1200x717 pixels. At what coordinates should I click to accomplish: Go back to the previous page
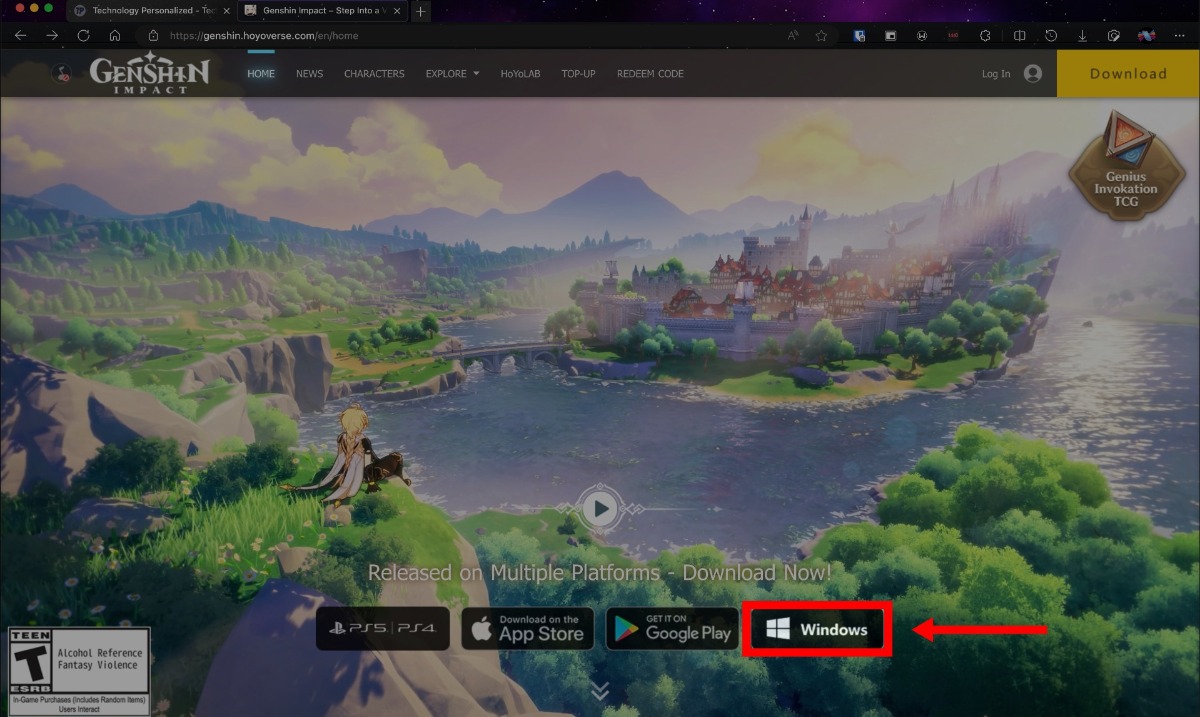(20, 35)
